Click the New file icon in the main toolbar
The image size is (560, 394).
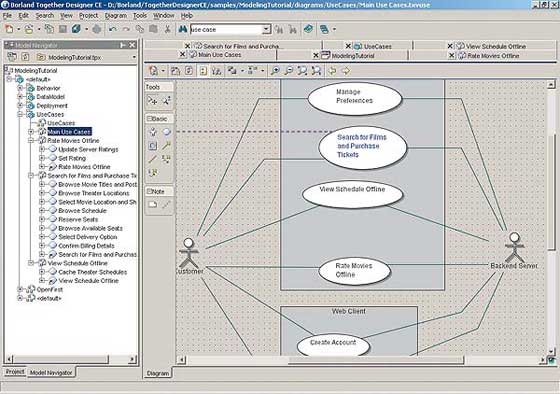point(9,29)
